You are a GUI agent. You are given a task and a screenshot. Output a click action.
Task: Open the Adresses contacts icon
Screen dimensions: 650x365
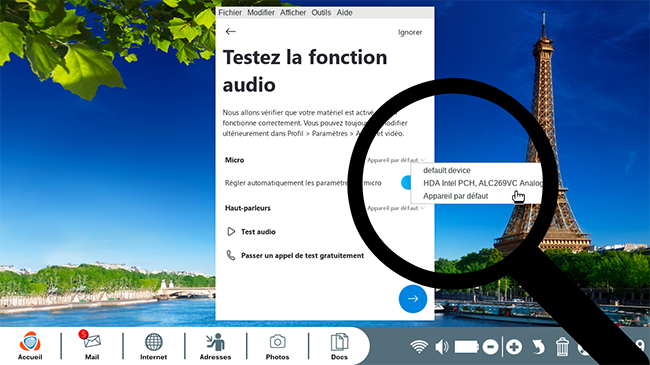(x=215, y=342)
